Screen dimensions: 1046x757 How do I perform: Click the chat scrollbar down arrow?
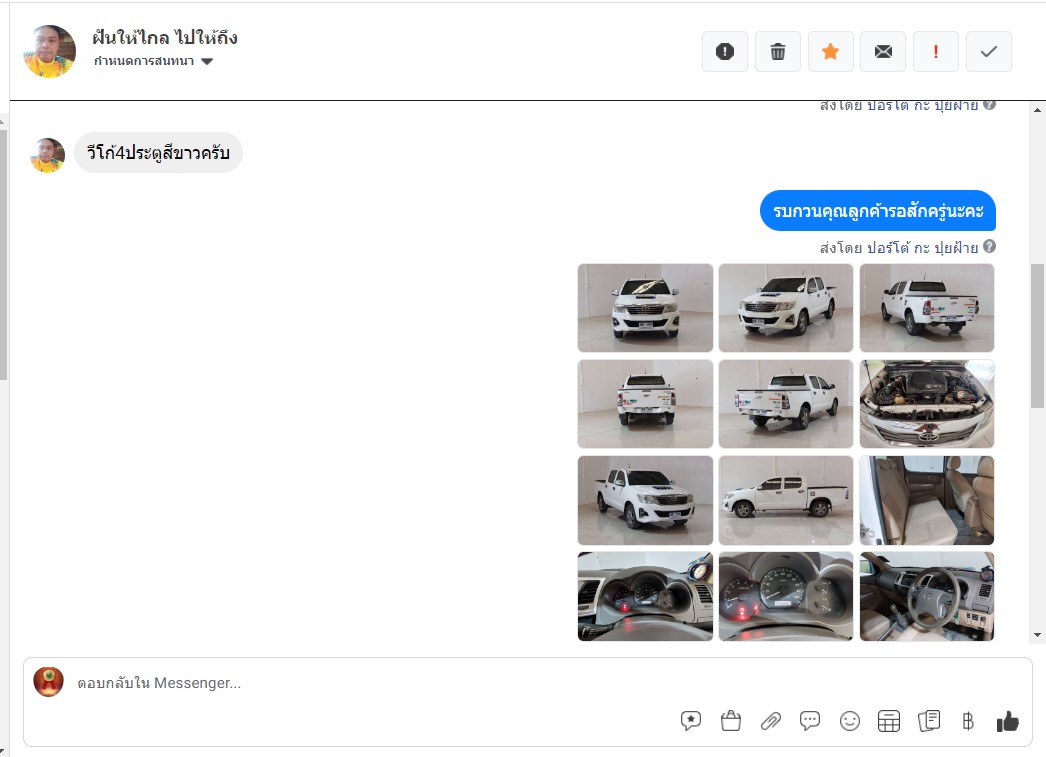pos(1037,635)
